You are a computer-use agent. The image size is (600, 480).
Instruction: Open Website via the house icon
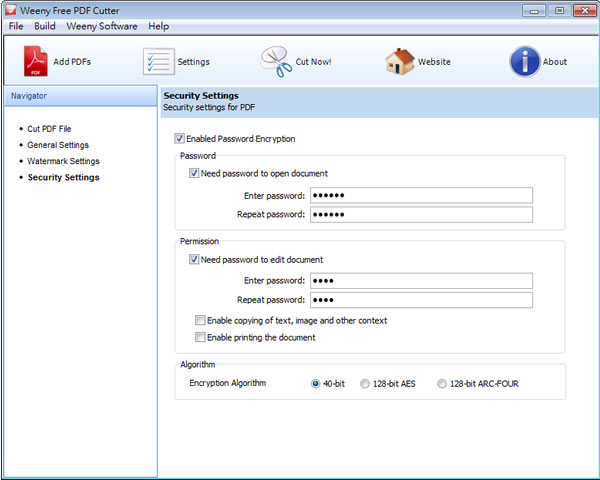tap(400, 61)
